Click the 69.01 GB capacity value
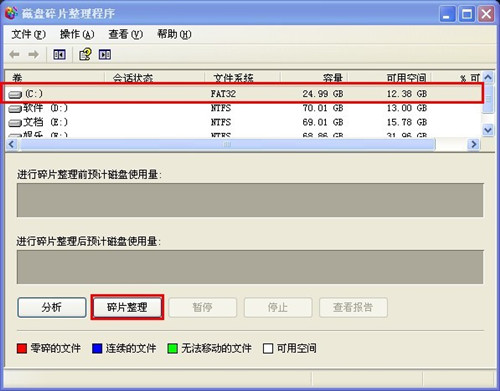Image resolution: width=500 pixels, height=391 pixels. (x=323, y=122)
